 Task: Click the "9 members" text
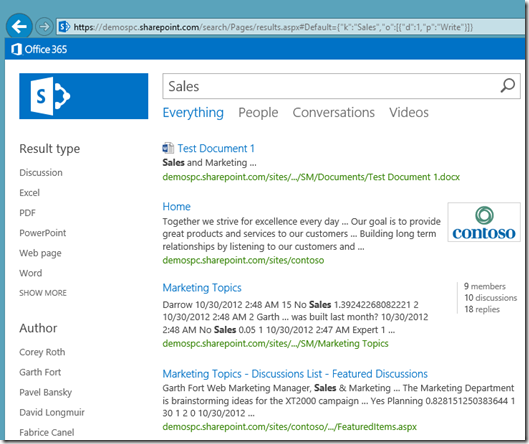485,286
